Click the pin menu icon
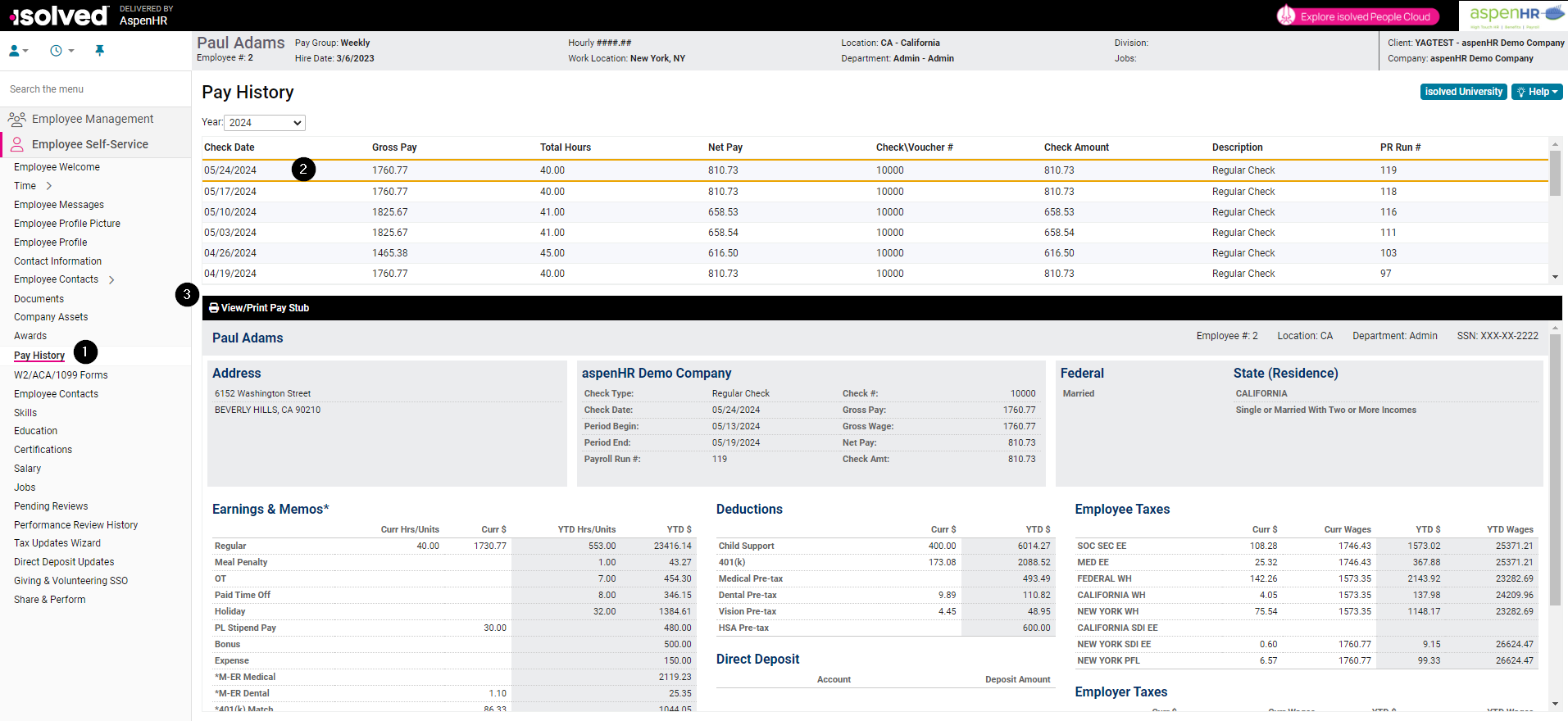This screenshot has width=1568, height=721. click(99, 51)
